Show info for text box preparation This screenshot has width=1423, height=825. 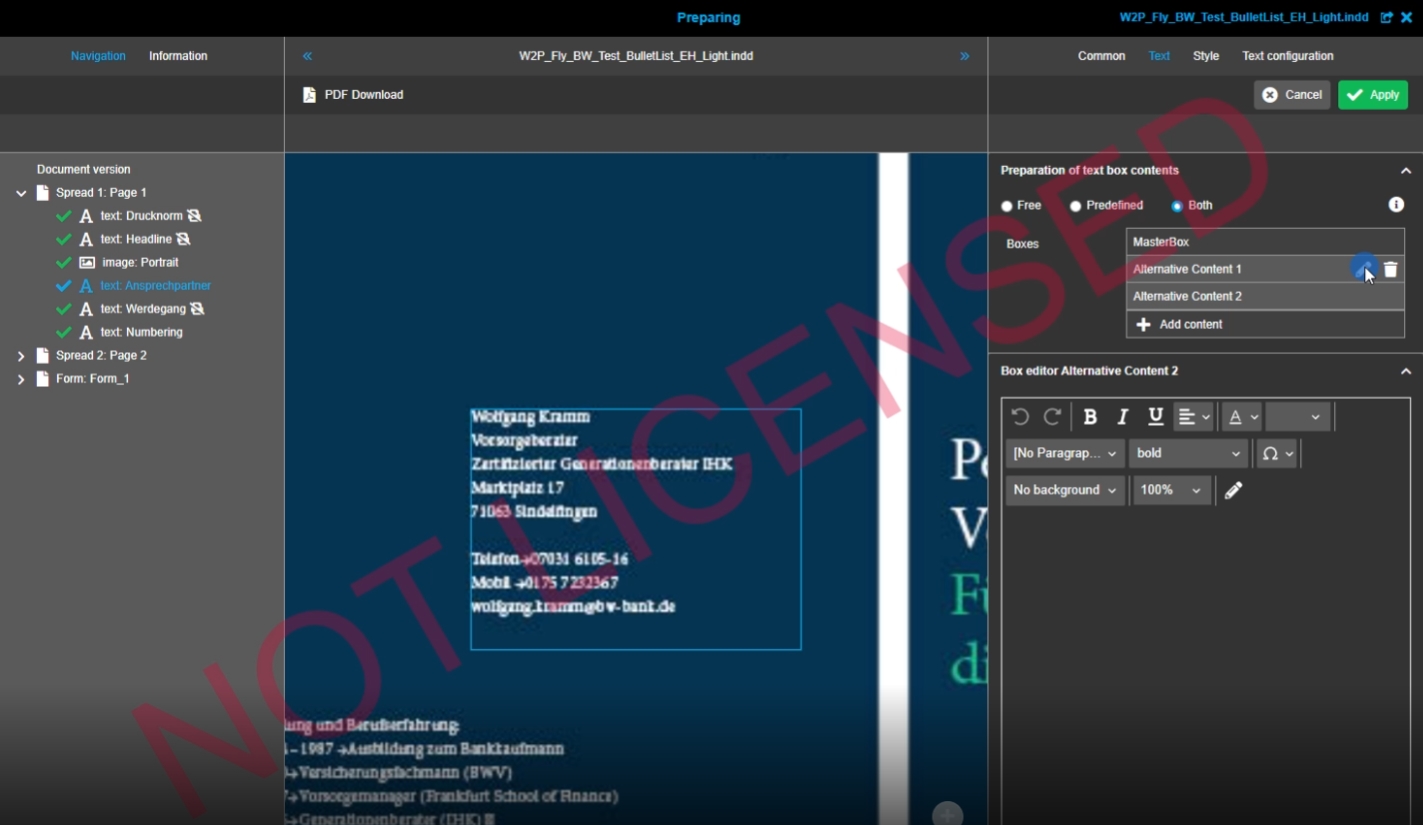[1396, 205]
